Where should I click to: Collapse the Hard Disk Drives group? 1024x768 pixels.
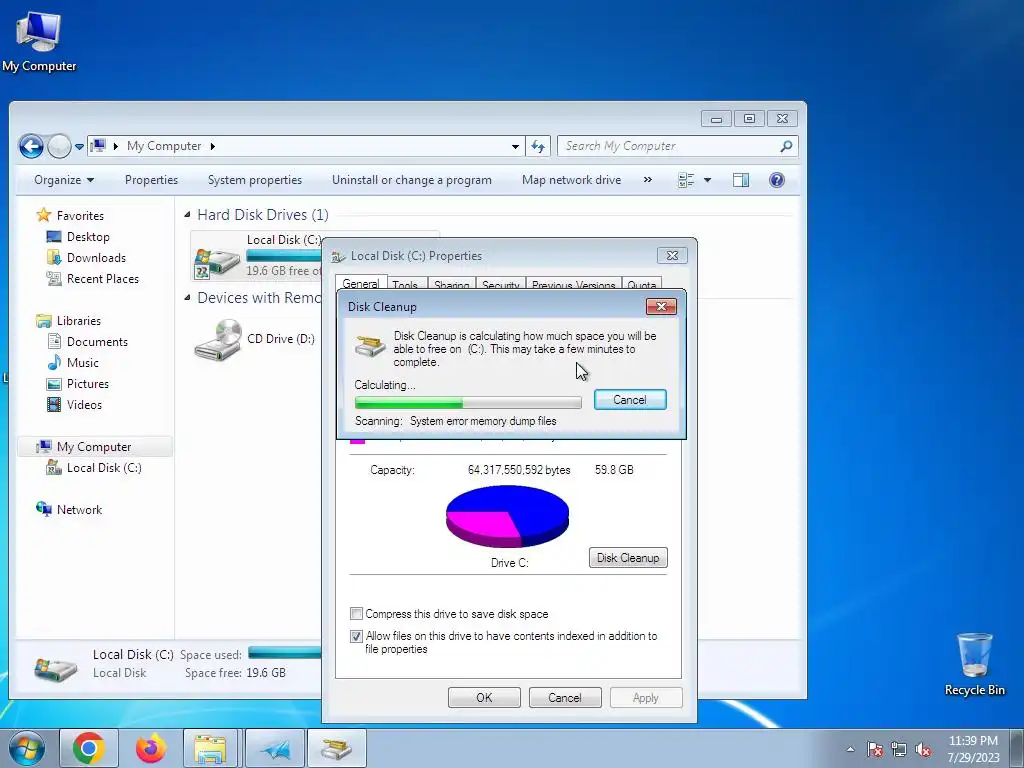point(187,215)
